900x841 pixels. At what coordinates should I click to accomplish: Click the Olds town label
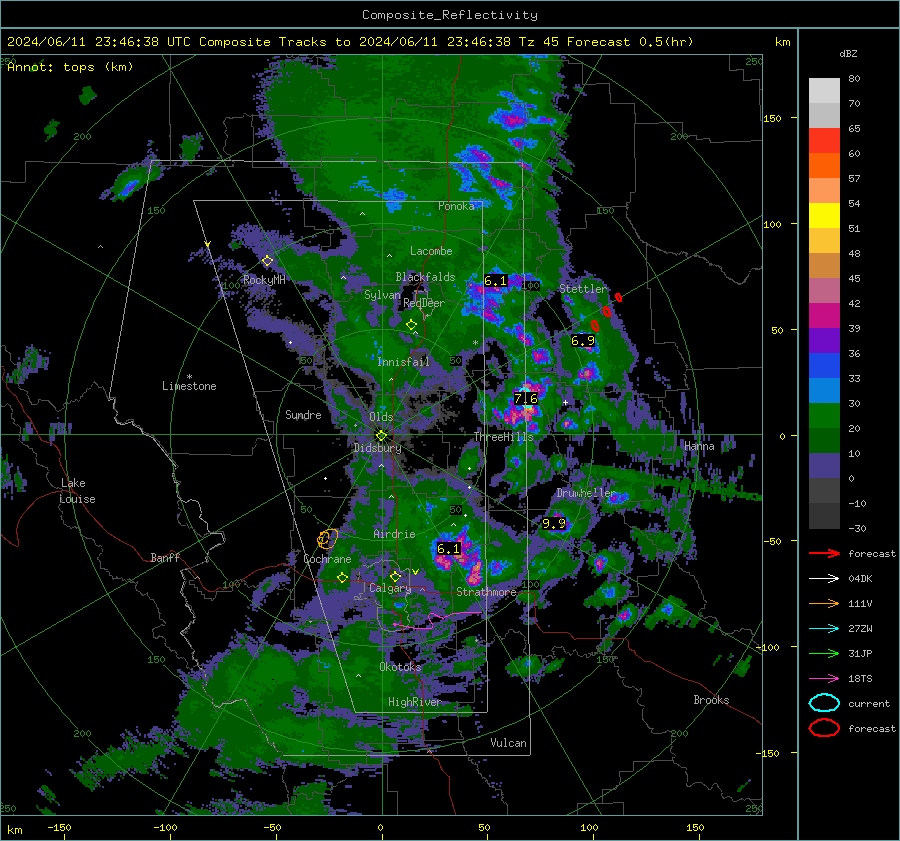pyautogui.click(x=381, y=417)
